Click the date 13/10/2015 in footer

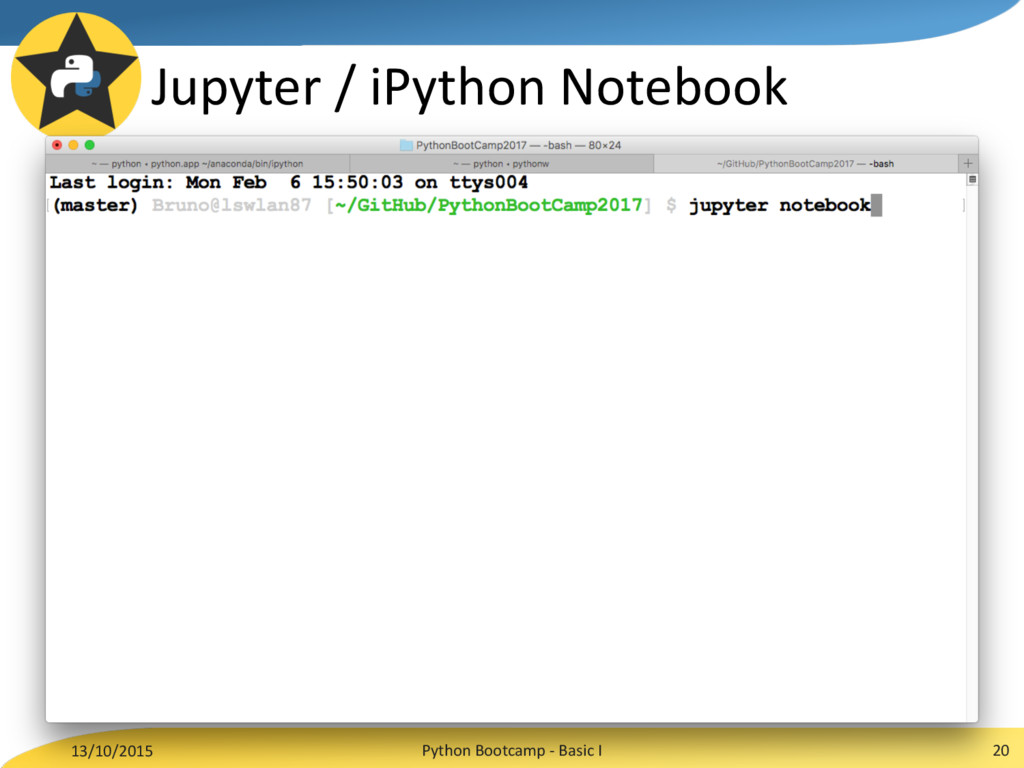click(x=112, y=751)
